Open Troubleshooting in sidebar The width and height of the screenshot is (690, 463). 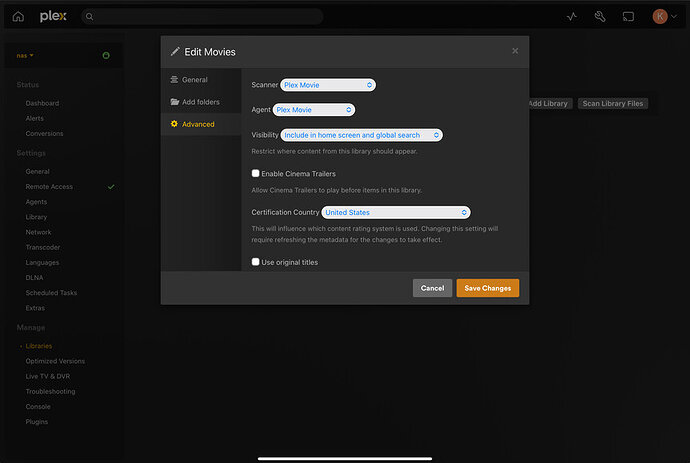coord(50,391)
